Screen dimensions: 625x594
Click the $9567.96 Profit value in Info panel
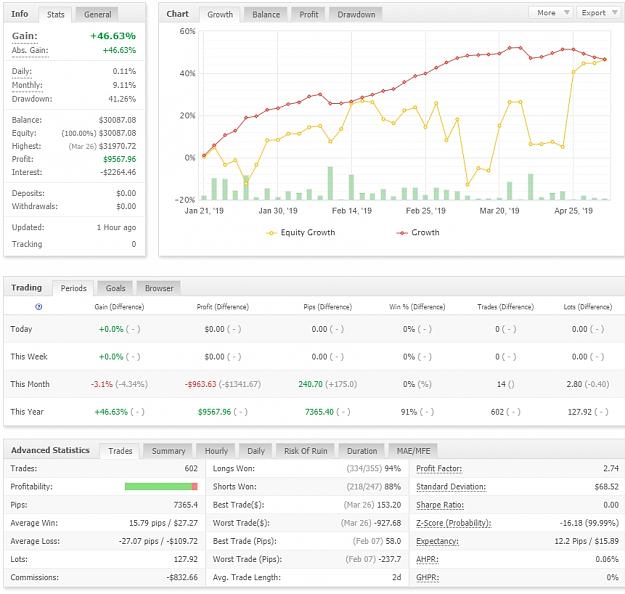[x=120, y=159]
